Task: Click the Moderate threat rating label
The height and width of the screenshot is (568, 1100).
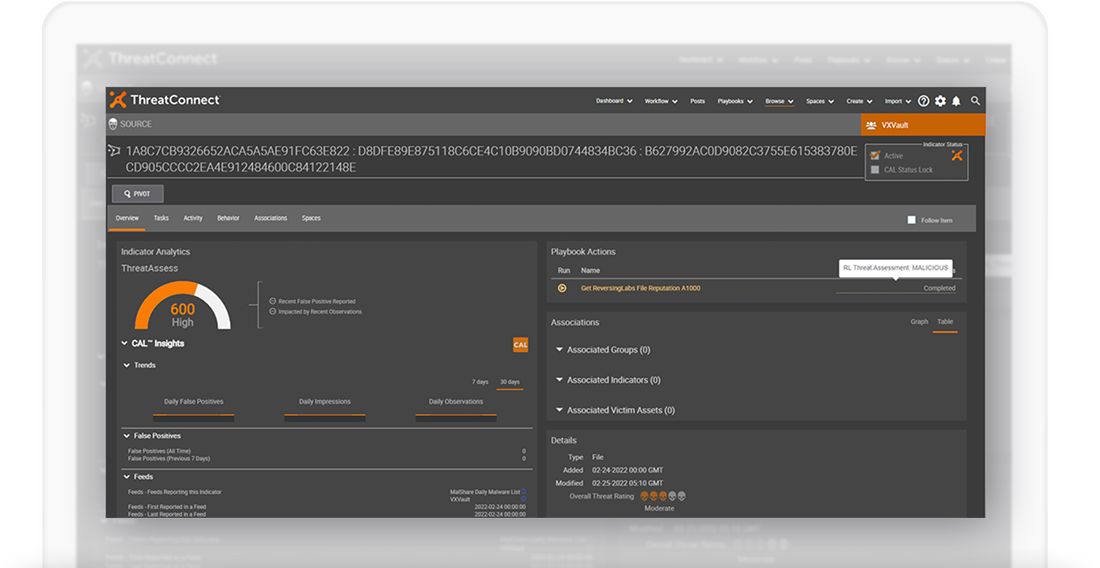Action: pyautogui.click(x=659, y=508)
